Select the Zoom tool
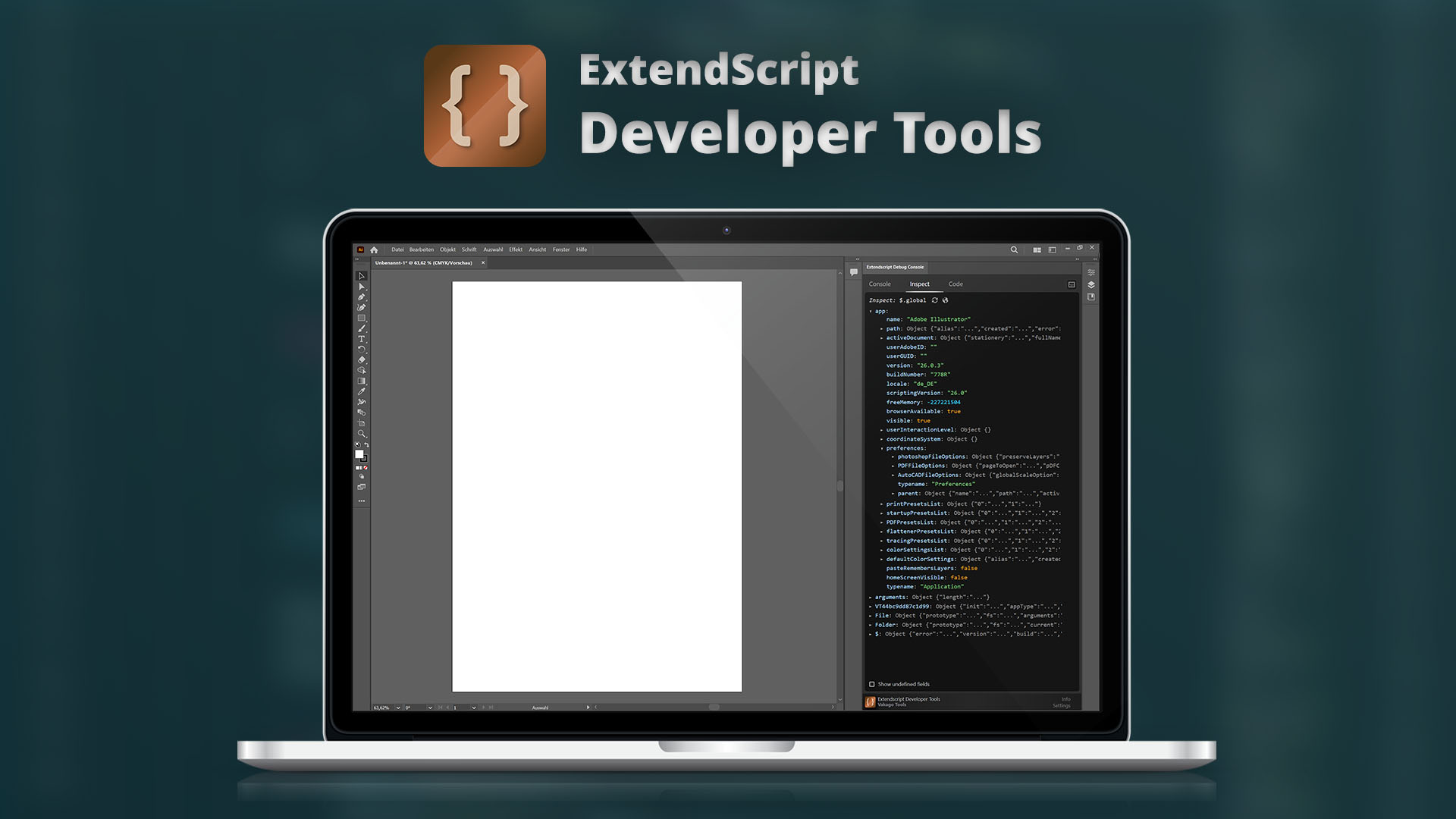The height and width of the screenshot is (819, 1456). click(362, 434)
